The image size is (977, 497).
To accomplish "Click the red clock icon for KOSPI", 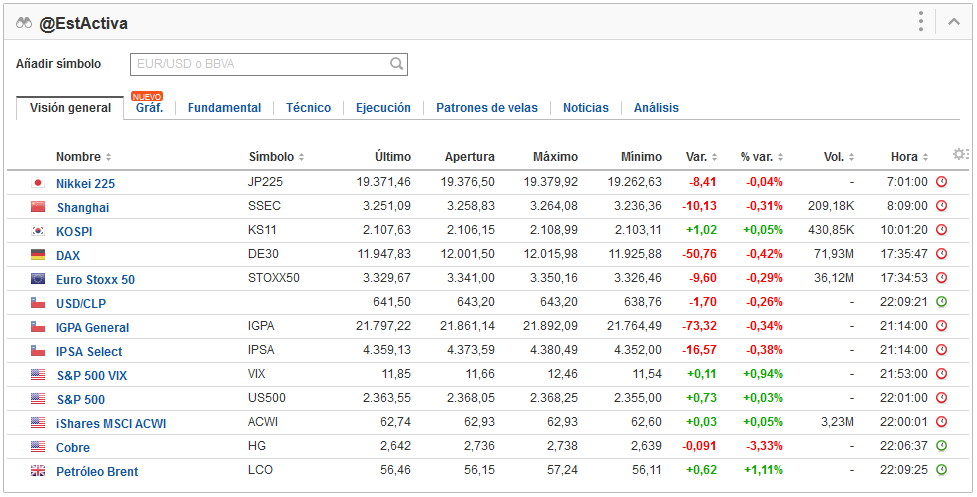I will [941, 230].
